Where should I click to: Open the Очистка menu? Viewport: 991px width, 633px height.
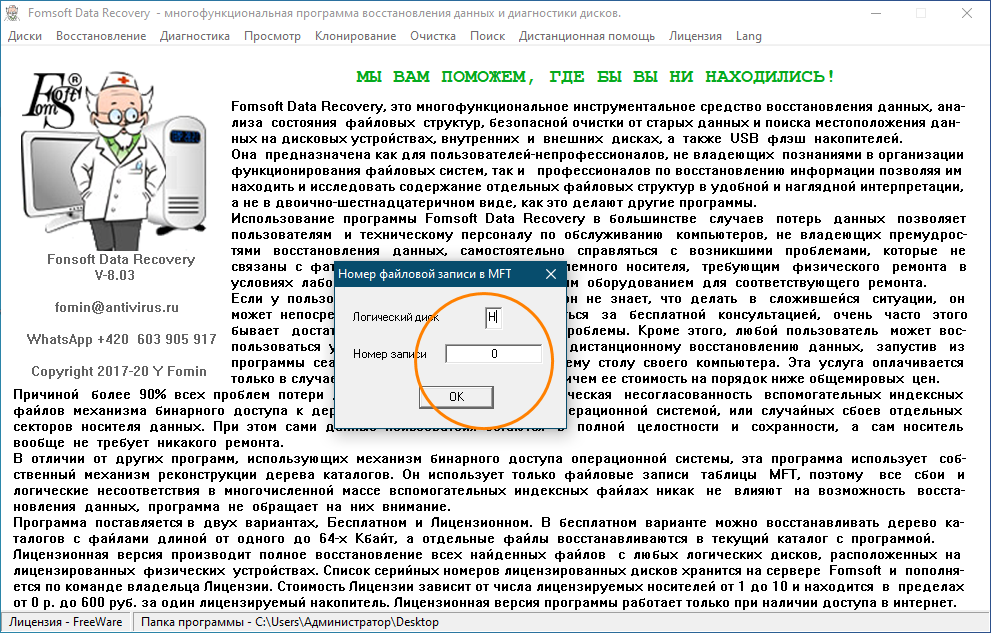pyautogui.click(x=433, y=36)
